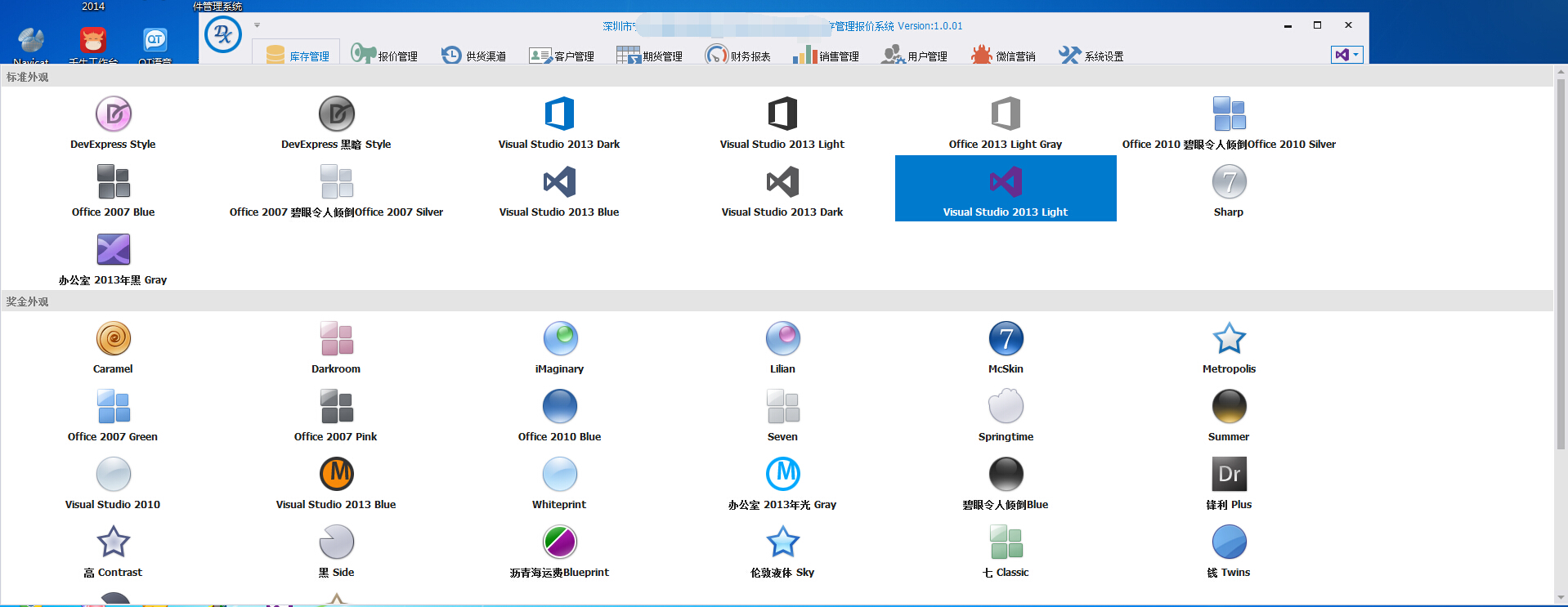Choose the DevExpress 黑暗 Style skin
This screenshot has width=1568, height=607.
[x=336, y=122]
